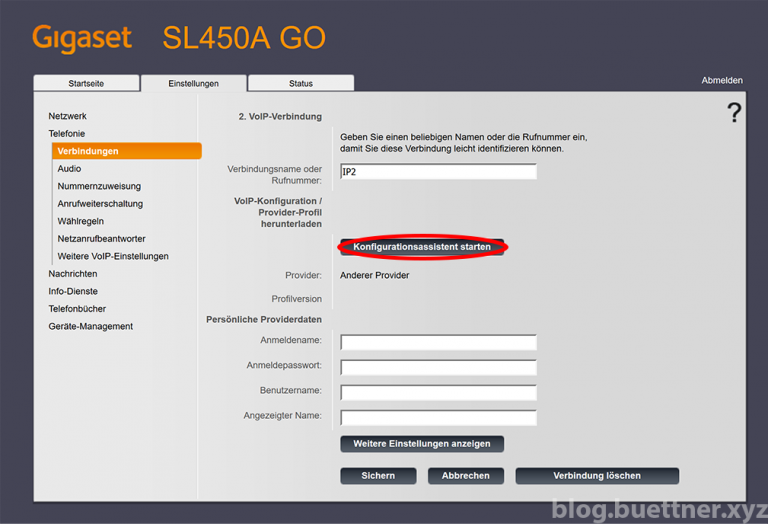Open Geräte-Management in the sidebar
Screen dimensions: 768x524
click(x=91, y=327)
